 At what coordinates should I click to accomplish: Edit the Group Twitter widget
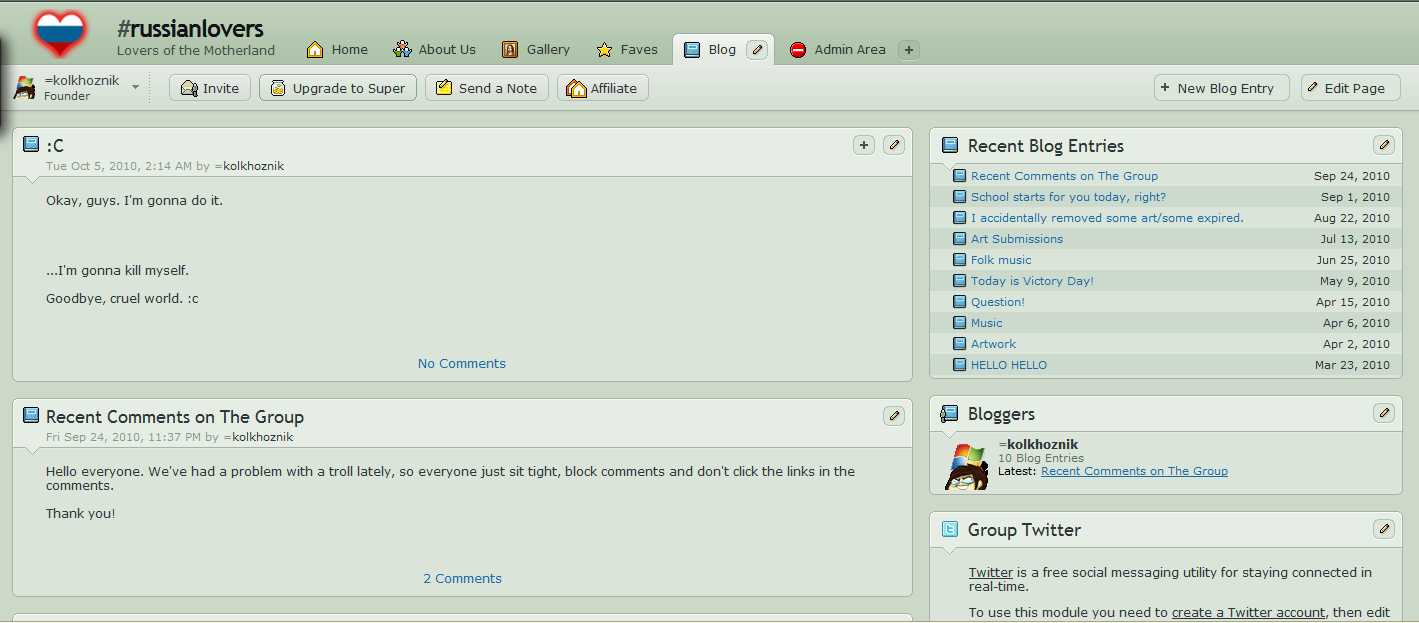pyautogui.click(x=1384, y=528)
